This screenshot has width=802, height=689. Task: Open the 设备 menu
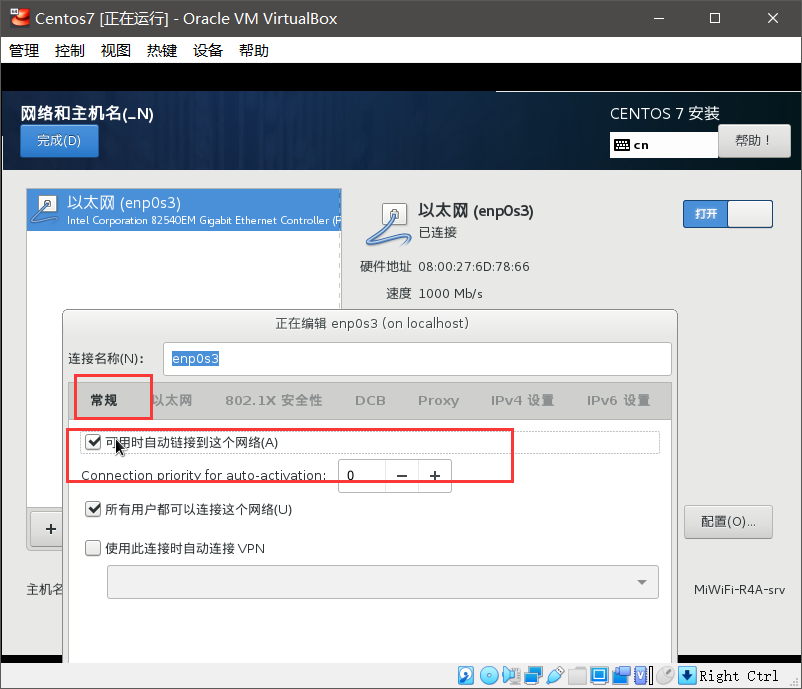click(207, 50)
